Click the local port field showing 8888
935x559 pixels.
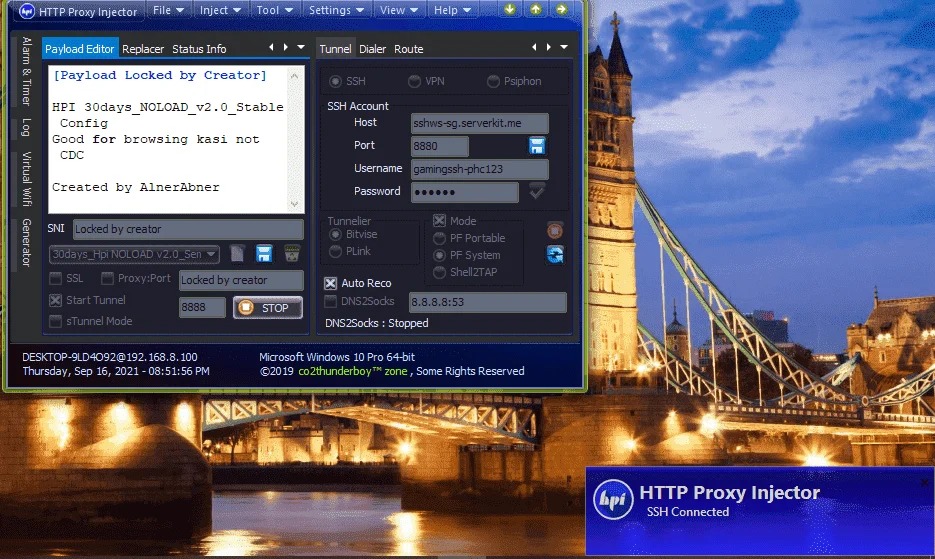[202, 307]
